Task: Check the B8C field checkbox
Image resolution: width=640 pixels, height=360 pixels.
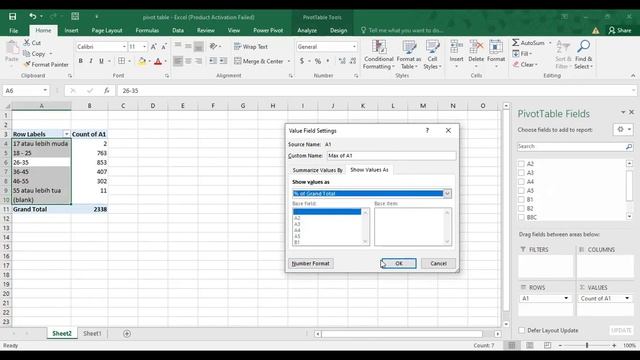Action: click(x=521, y=218)
